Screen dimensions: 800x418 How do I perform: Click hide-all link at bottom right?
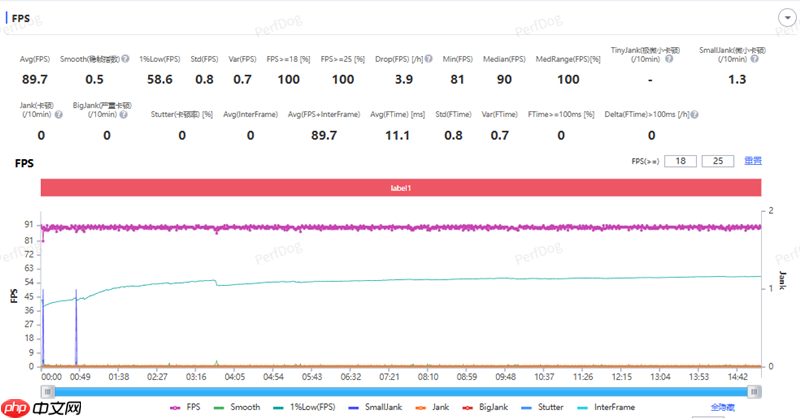[722, 408]
